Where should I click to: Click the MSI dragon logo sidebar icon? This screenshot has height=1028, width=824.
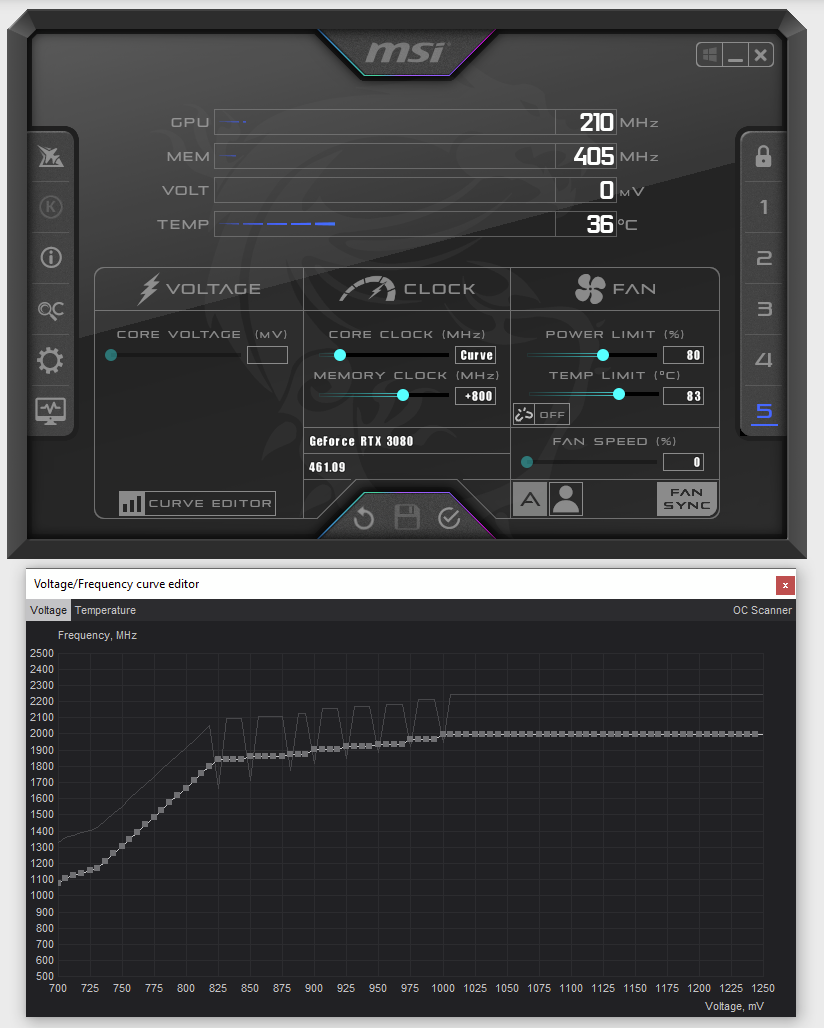point(50,156)
